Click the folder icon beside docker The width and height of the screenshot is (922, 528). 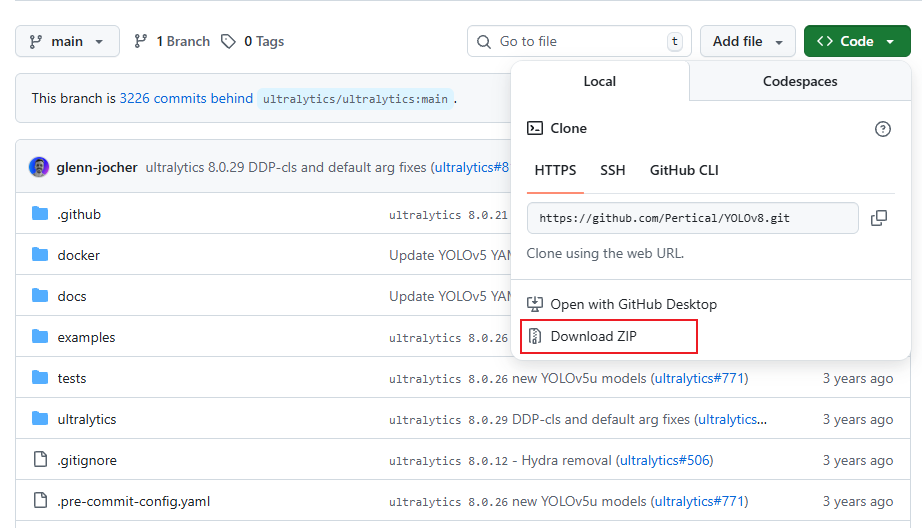click(x=40, y=255)
